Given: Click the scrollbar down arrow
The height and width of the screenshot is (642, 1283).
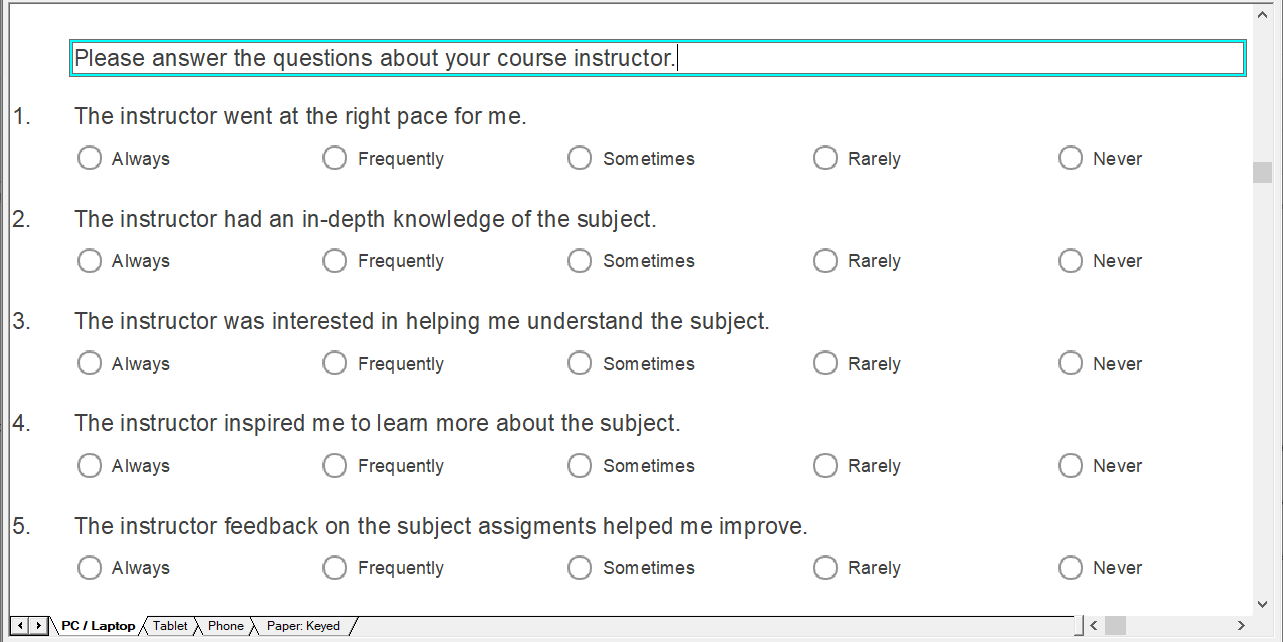Looking at the screenshot, I should pos(1261,604).
